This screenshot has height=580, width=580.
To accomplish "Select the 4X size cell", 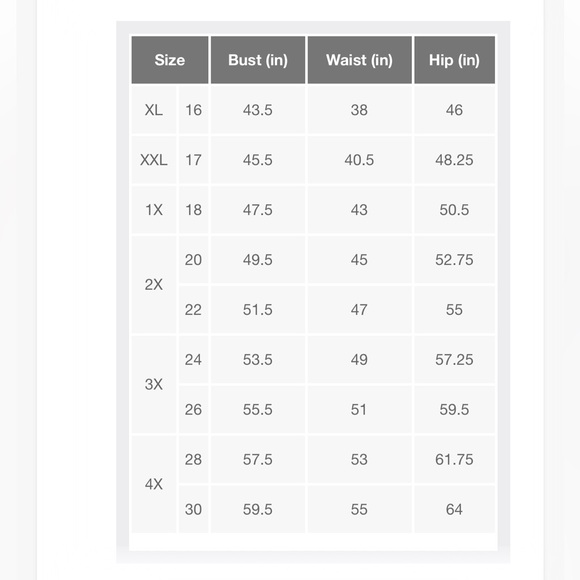I will tap(154, 484).
